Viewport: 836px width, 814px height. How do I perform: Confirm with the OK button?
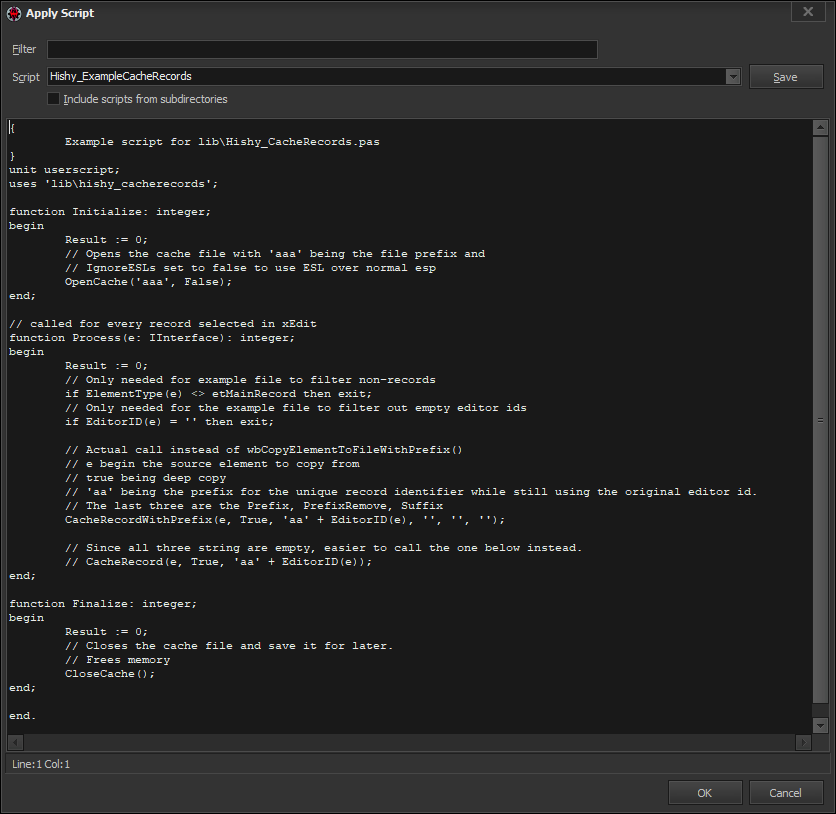click(705, 792)
